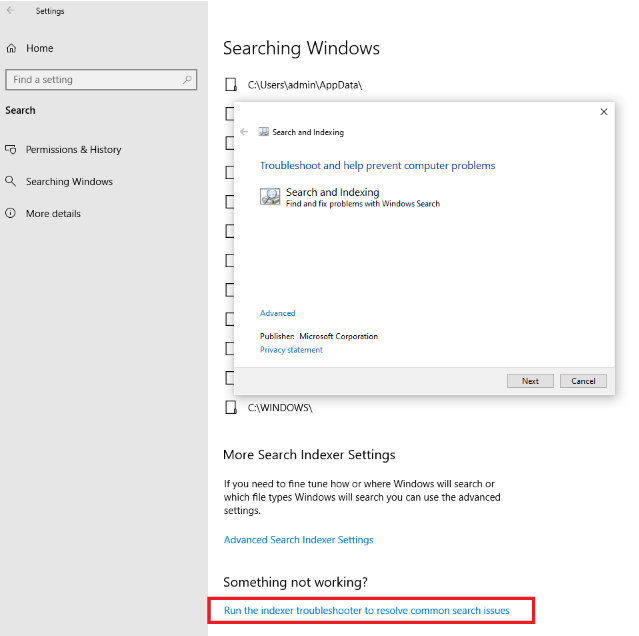Viewport: 639px width, 636px height.
Task: Select the C:\WINDOWS\ excluded folder
Action: pos(280,407)
